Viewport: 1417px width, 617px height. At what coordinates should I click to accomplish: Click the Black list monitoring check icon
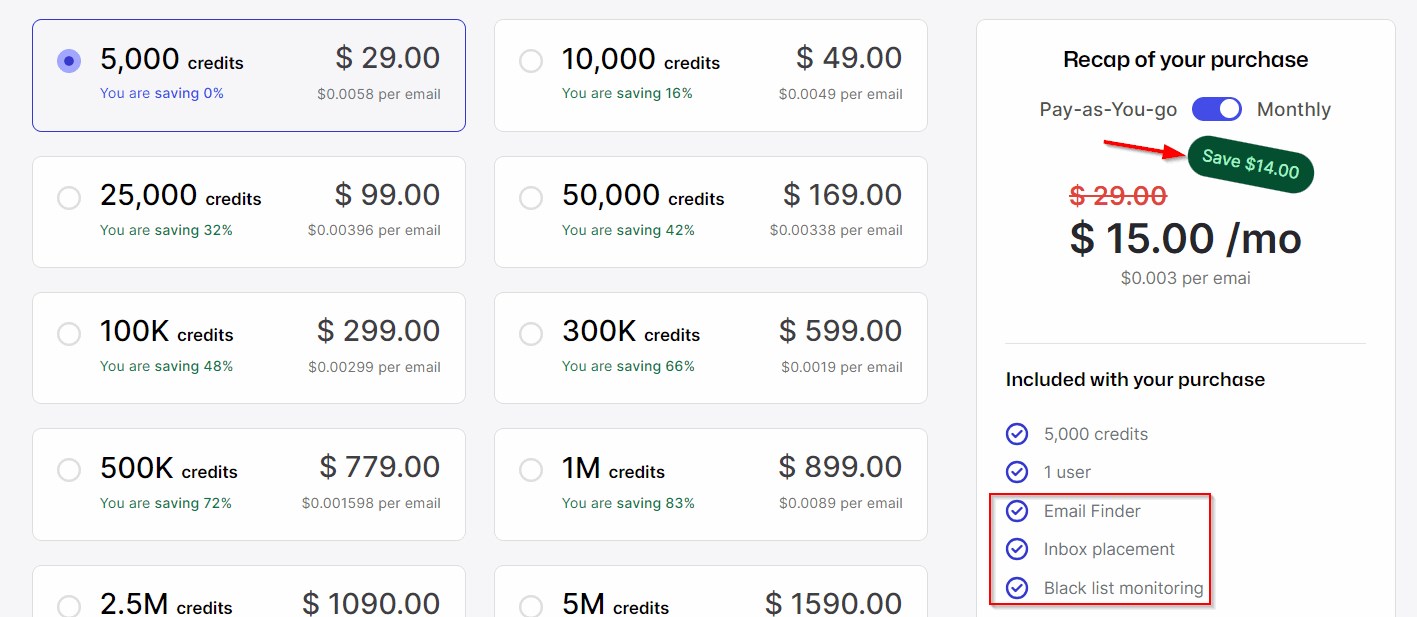coord(1017,588)
